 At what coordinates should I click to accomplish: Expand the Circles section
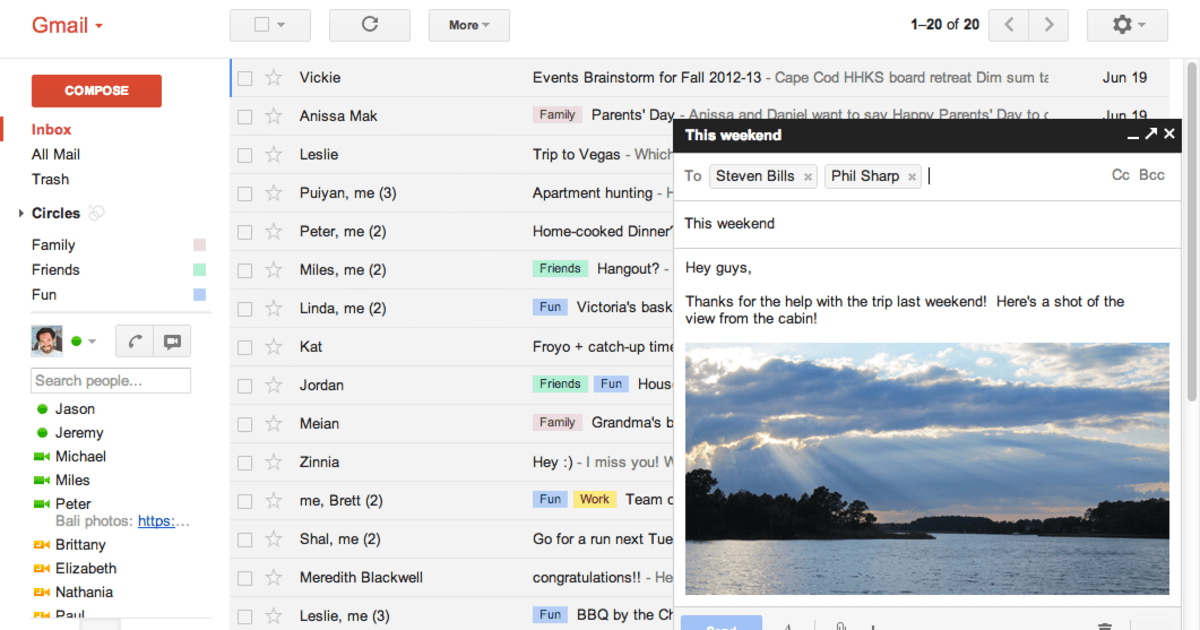click(21, 213)
